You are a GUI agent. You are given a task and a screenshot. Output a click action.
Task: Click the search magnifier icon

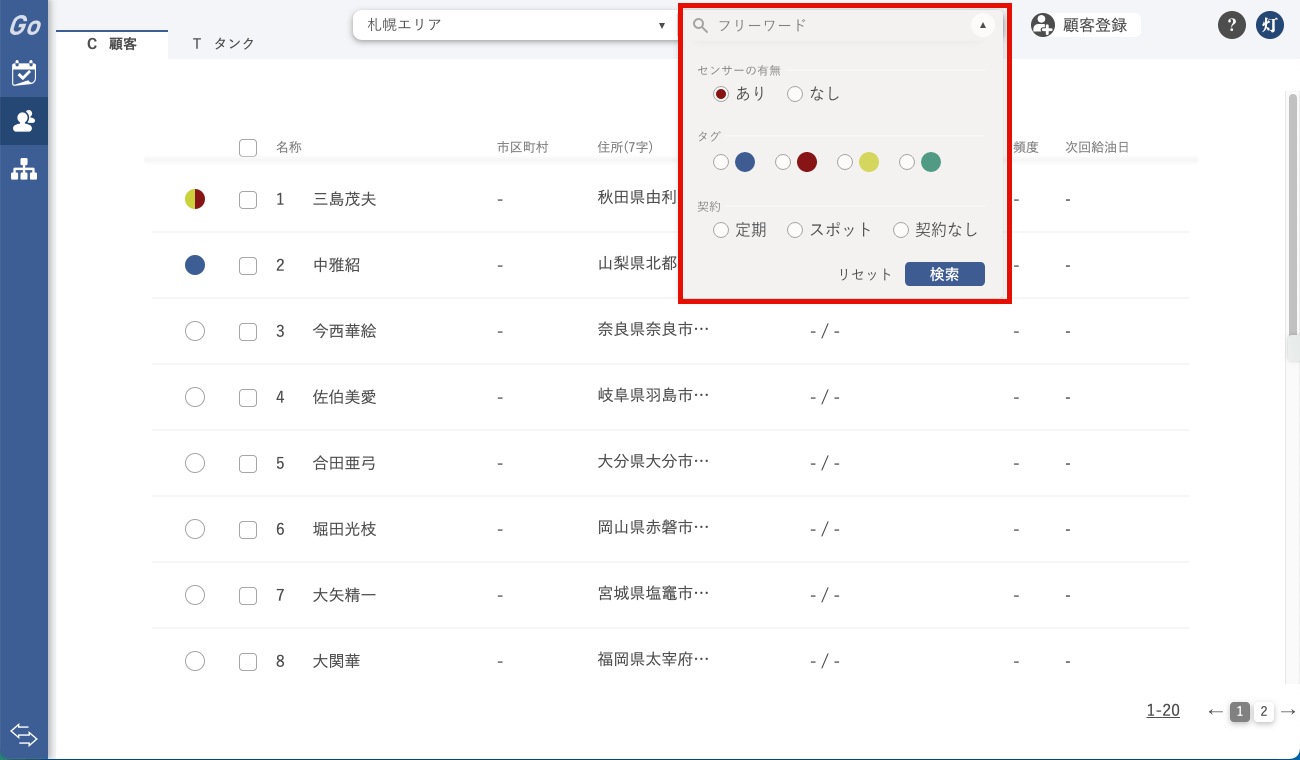coord(701,25)
